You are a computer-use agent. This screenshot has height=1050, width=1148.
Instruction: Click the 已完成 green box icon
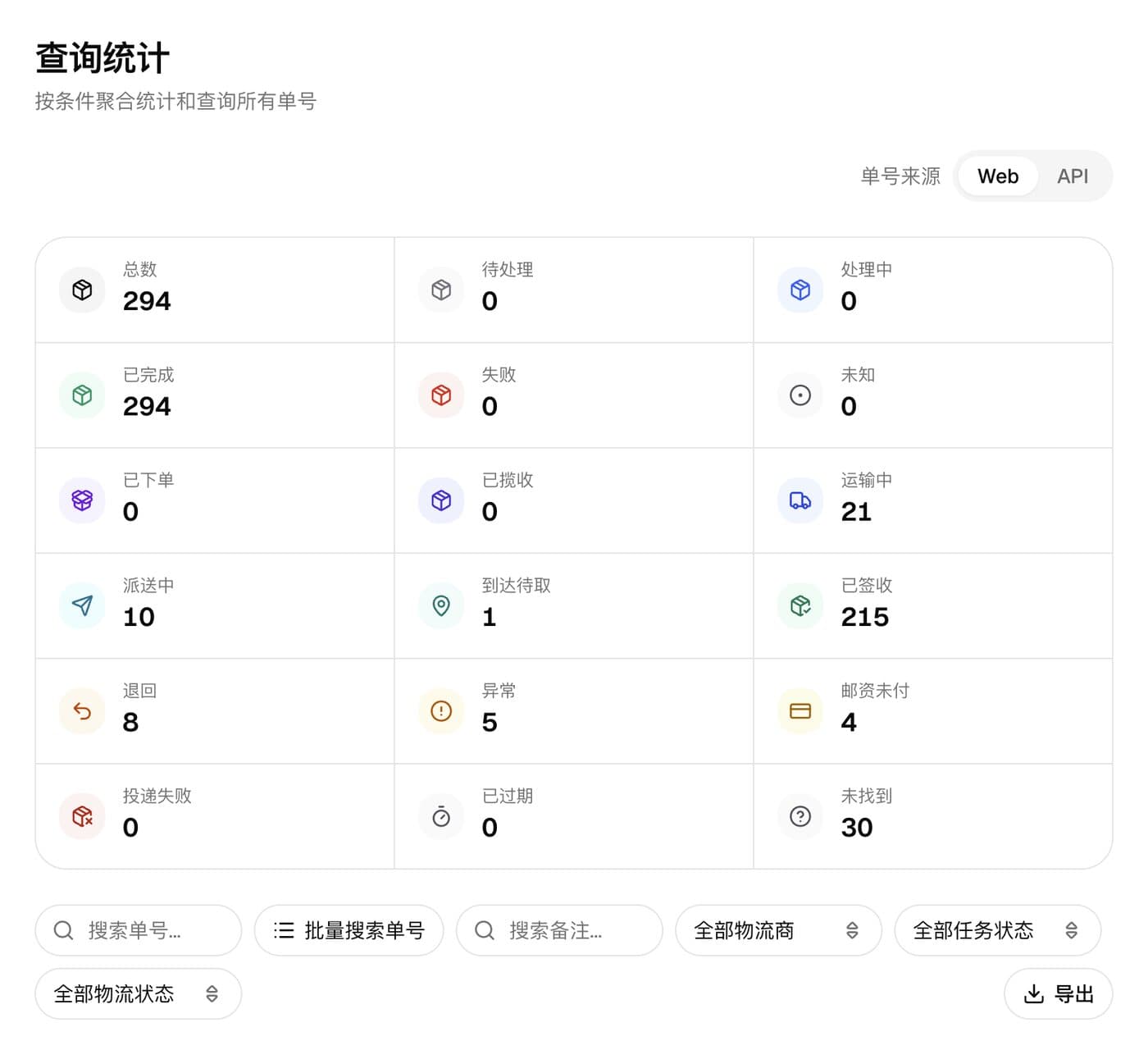[82, 395]
